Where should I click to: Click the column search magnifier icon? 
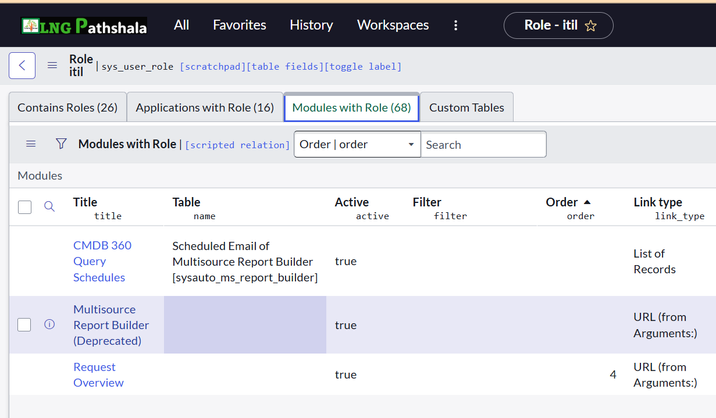point(49,206)
